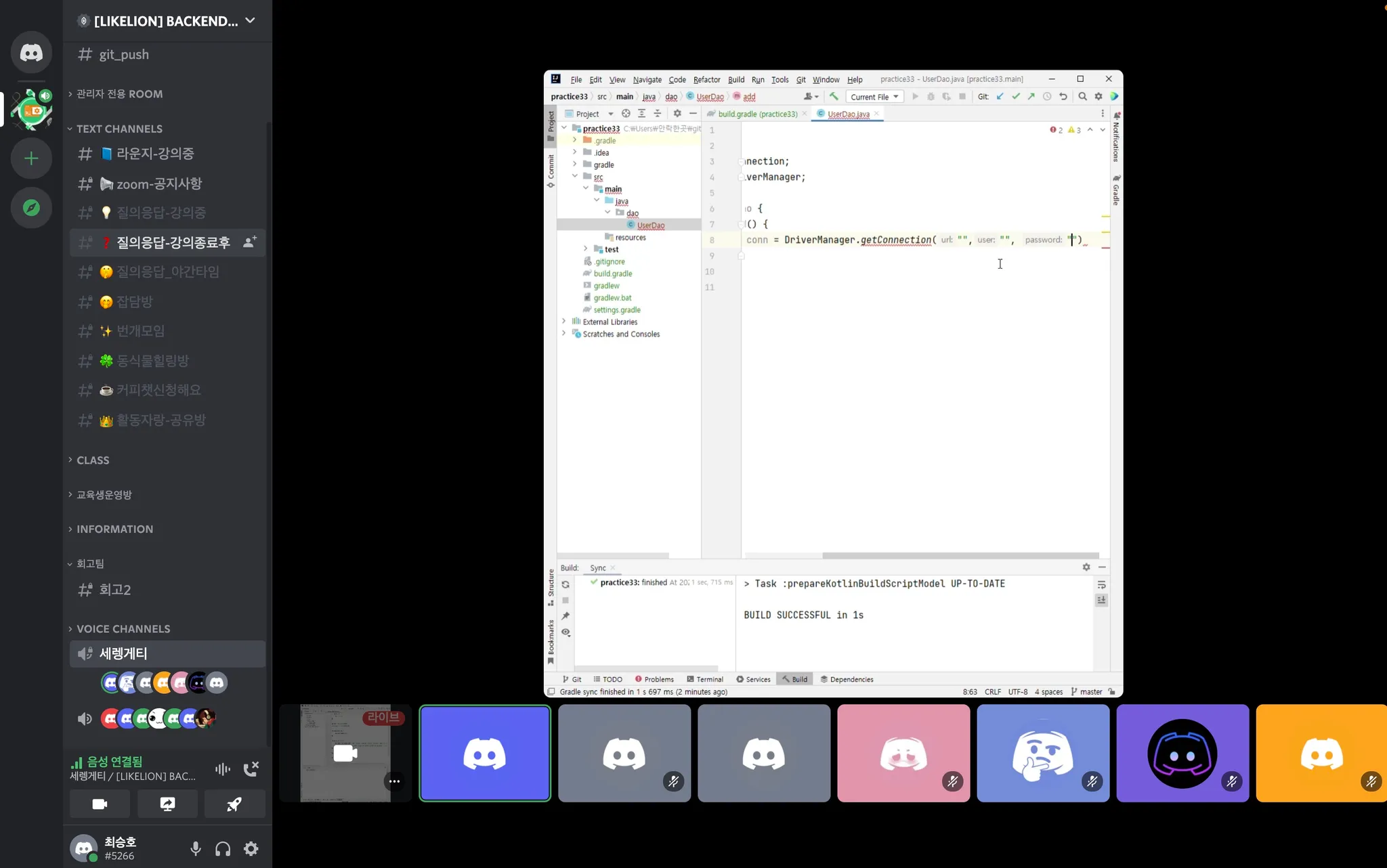
Task: Collapse the TEXT CHANNELS category
Action: click(119, 129)
